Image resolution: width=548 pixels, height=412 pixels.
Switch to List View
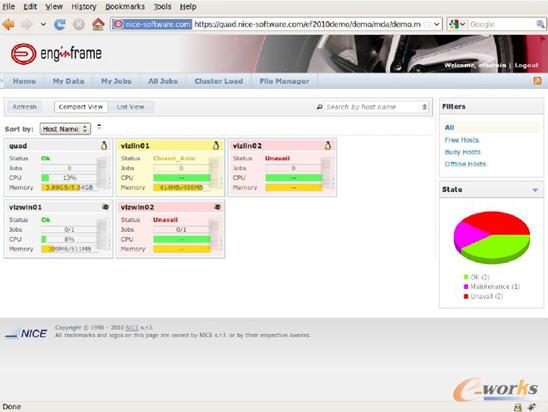tap(130, 107)
